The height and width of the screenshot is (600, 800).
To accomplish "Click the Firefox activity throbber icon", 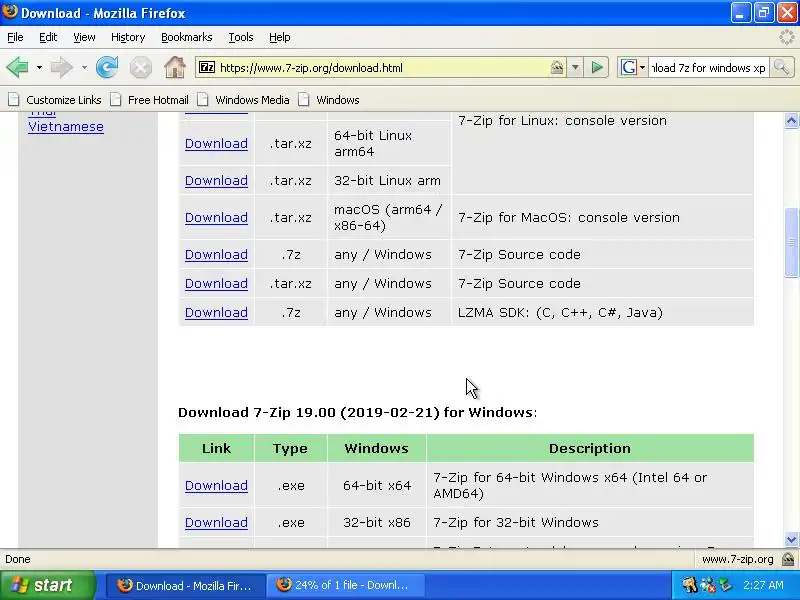I will pyautogui.click(x=787, y=37).
